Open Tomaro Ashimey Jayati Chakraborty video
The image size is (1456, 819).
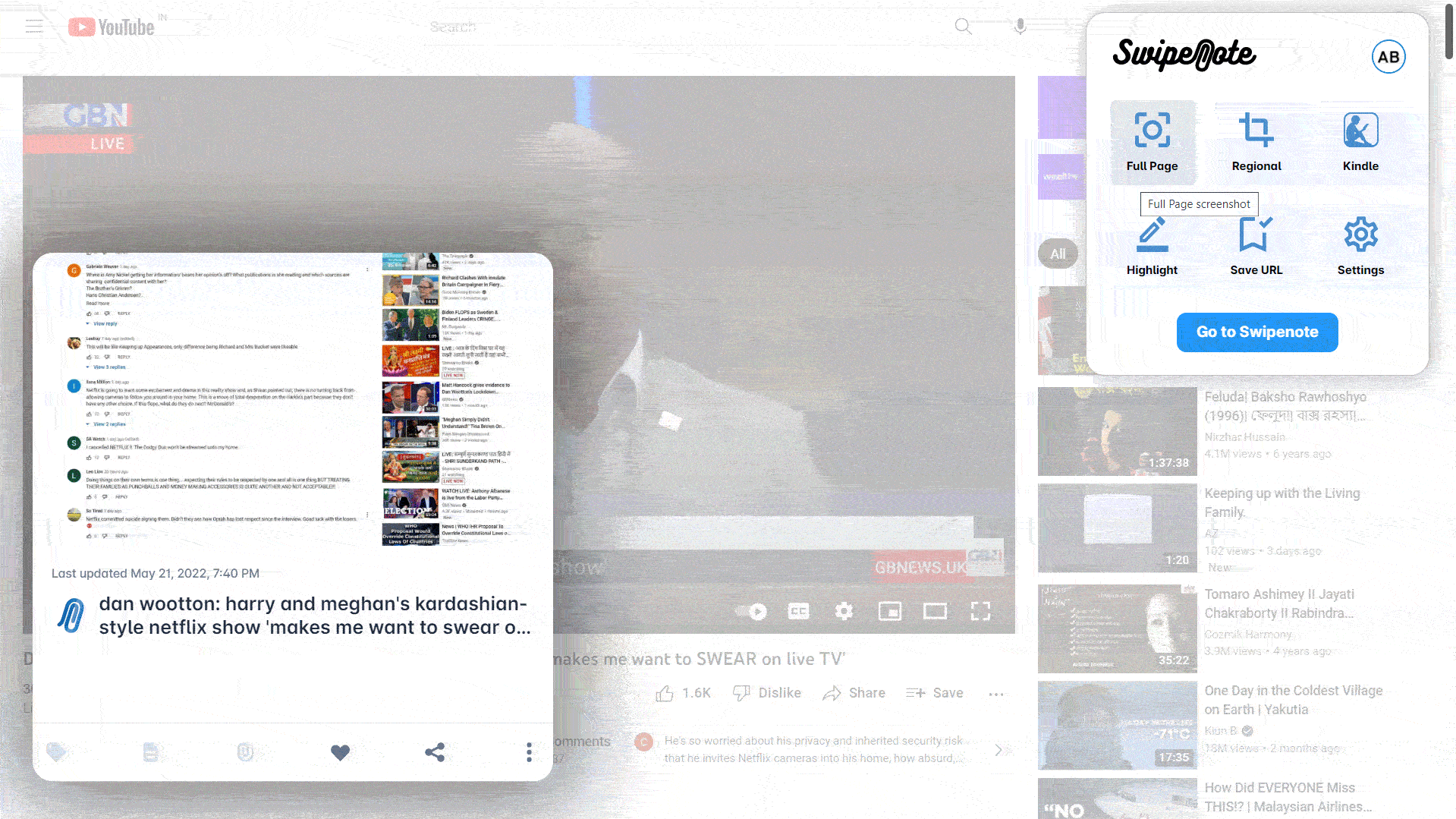point(1279,603)
